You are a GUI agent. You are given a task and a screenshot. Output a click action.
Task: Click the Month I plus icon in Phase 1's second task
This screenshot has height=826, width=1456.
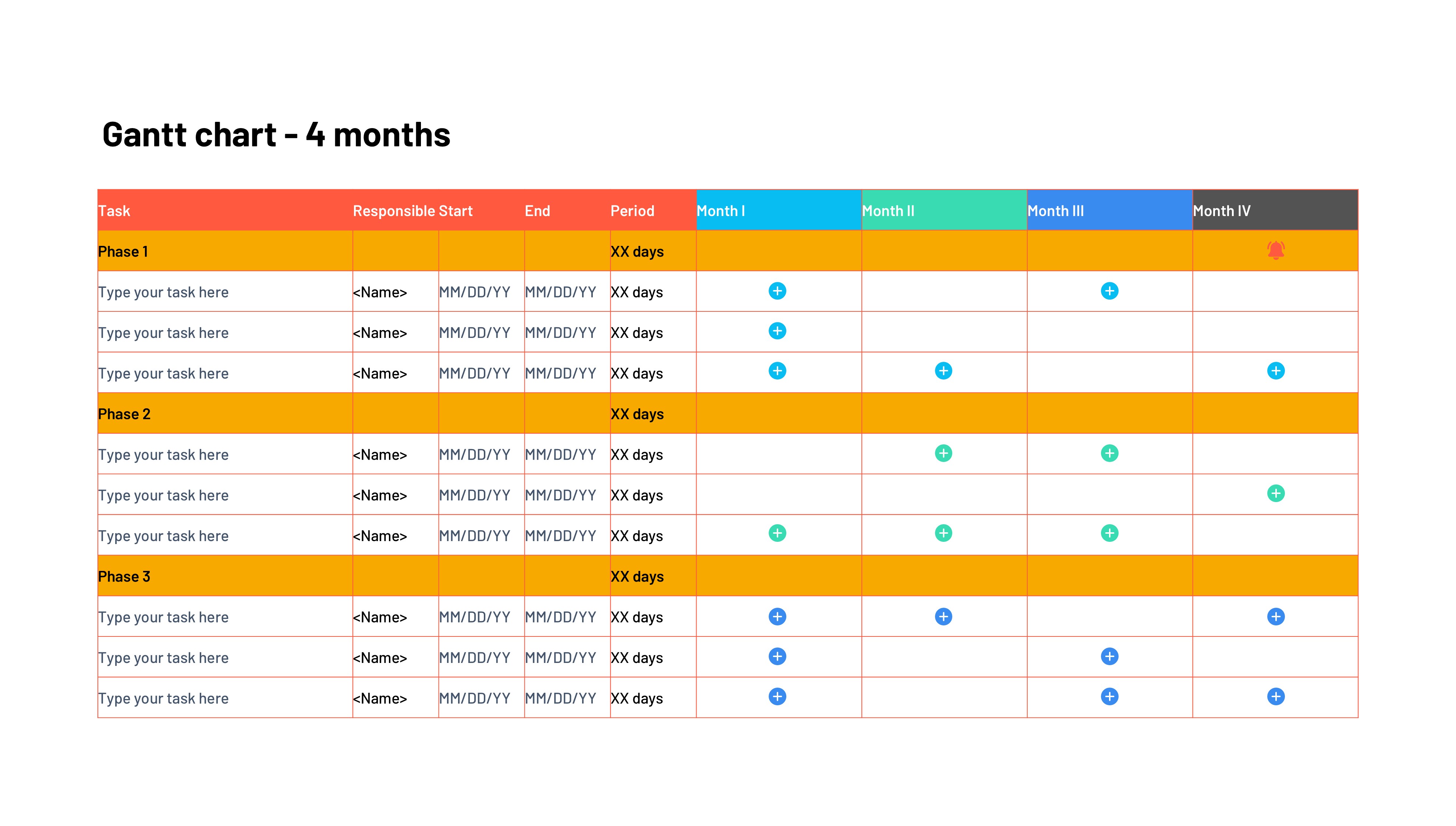(777, 331)
